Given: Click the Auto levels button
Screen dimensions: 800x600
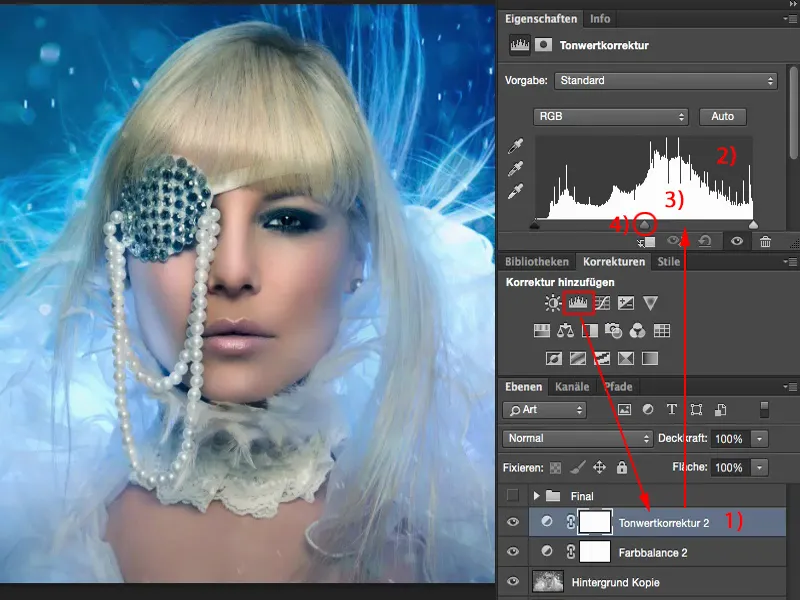Looking at the screenshot, I should tap(722, 116).
